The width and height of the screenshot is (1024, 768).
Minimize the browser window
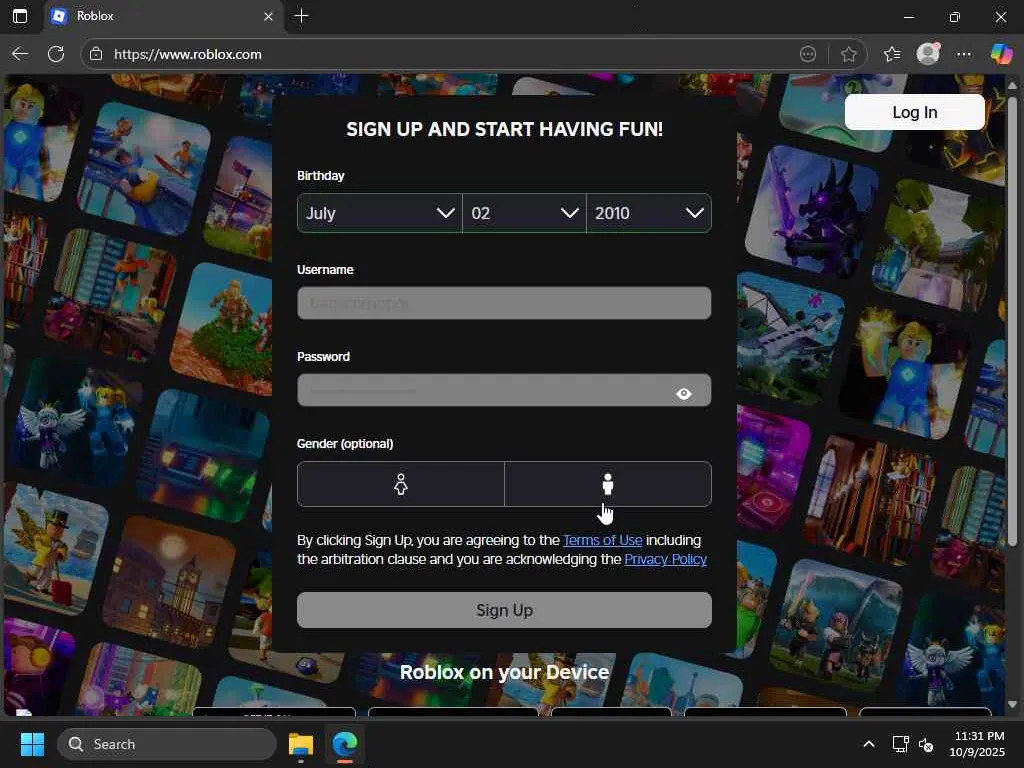click(908, 17)
